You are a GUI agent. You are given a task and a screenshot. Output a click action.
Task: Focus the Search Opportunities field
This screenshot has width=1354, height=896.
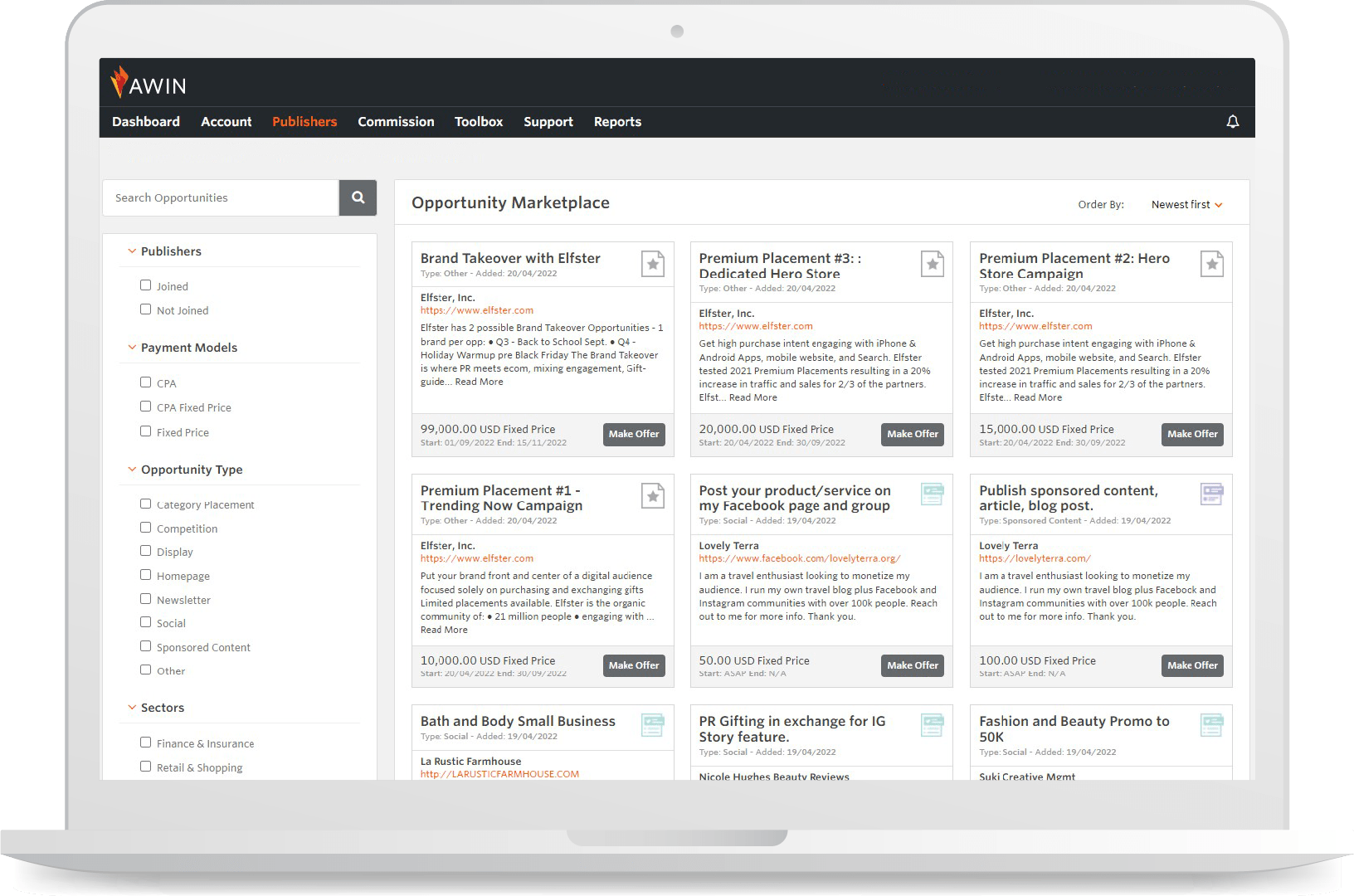221,197
